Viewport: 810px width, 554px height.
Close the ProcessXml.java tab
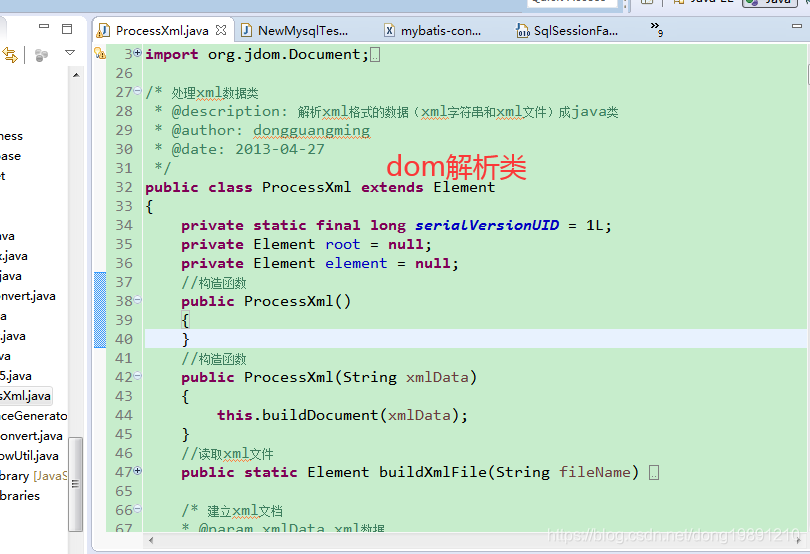(221, 30)
